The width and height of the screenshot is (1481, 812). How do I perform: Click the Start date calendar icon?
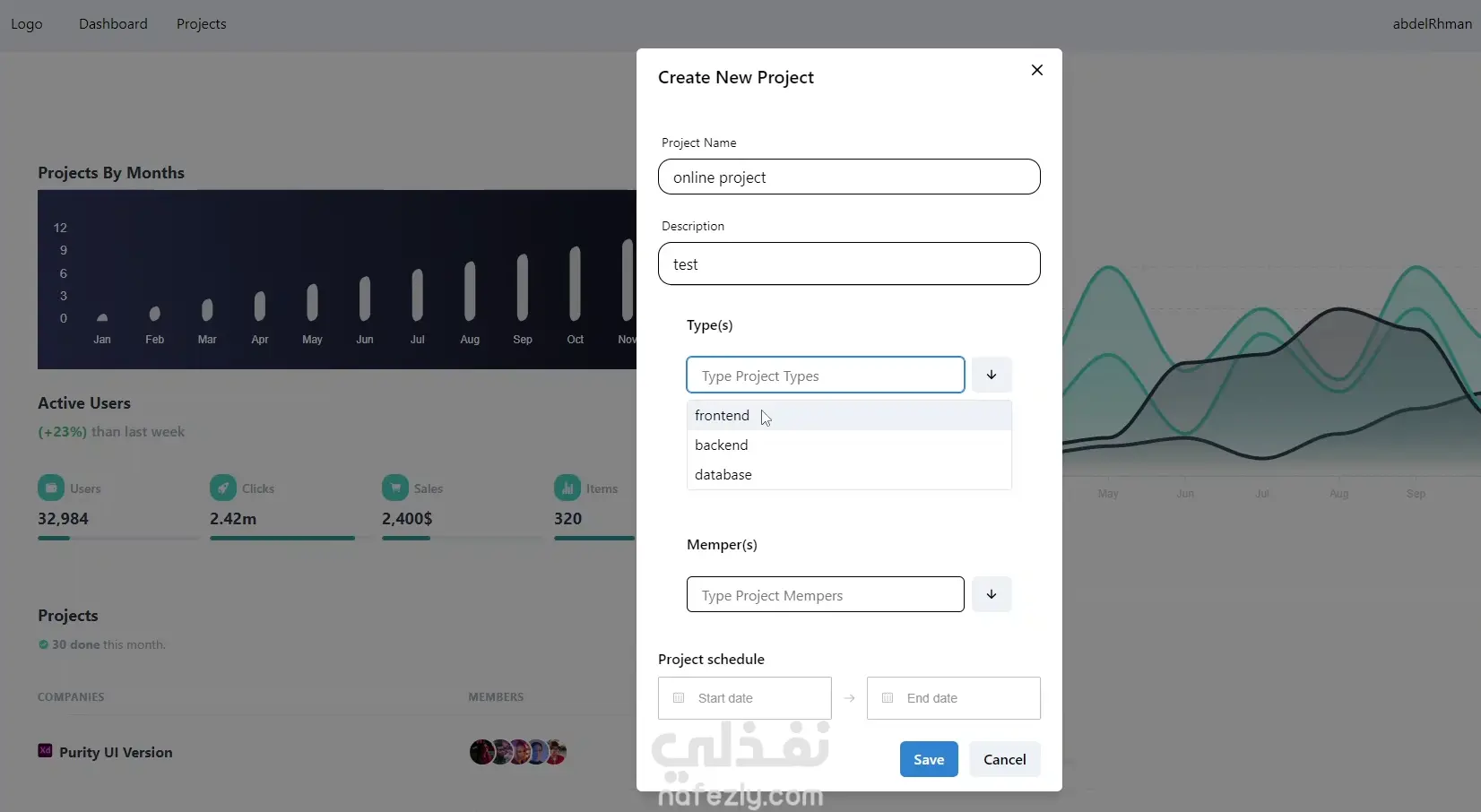679,698
